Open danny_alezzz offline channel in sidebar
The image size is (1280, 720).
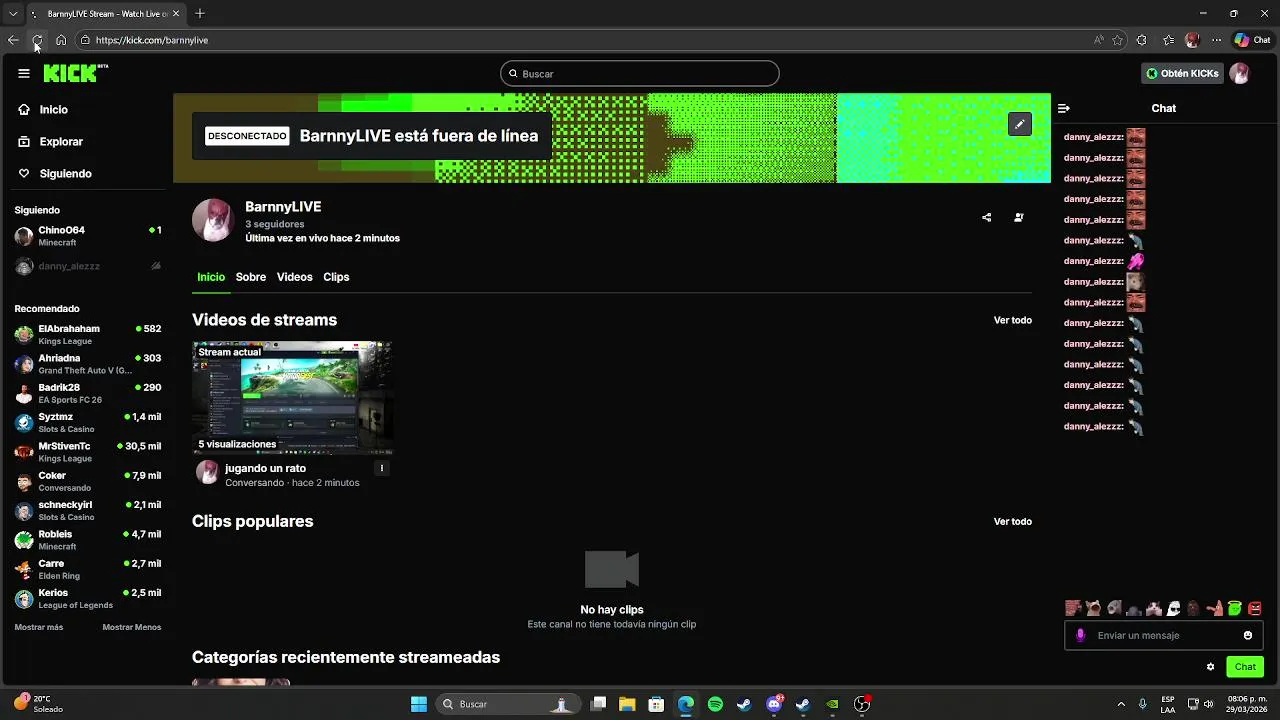tap(88, 266)
